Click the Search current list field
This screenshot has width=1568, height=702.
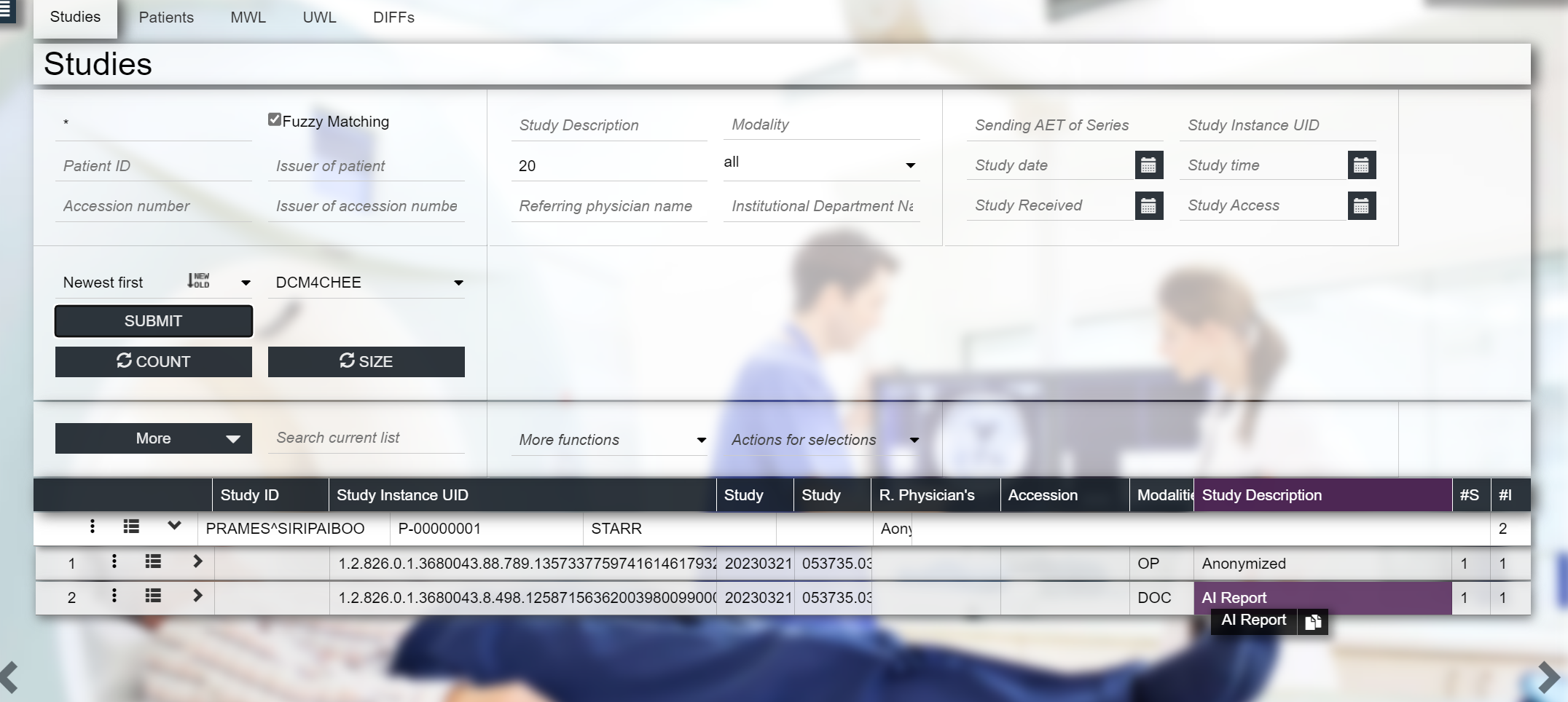(366, 438)
